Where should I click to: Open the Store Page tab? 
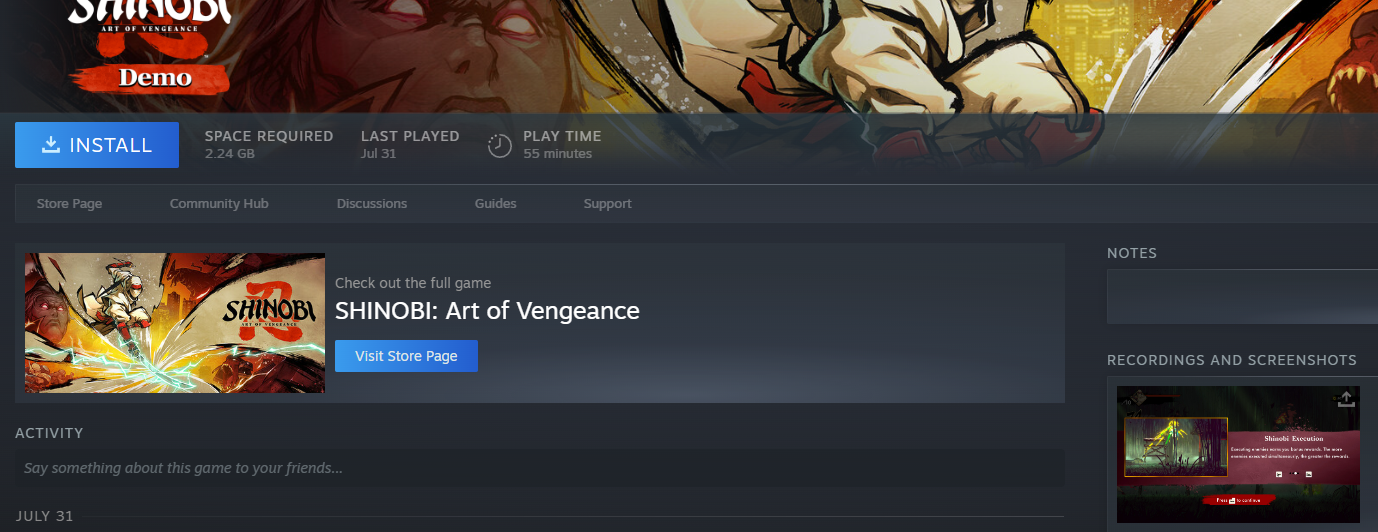[70, 203]
